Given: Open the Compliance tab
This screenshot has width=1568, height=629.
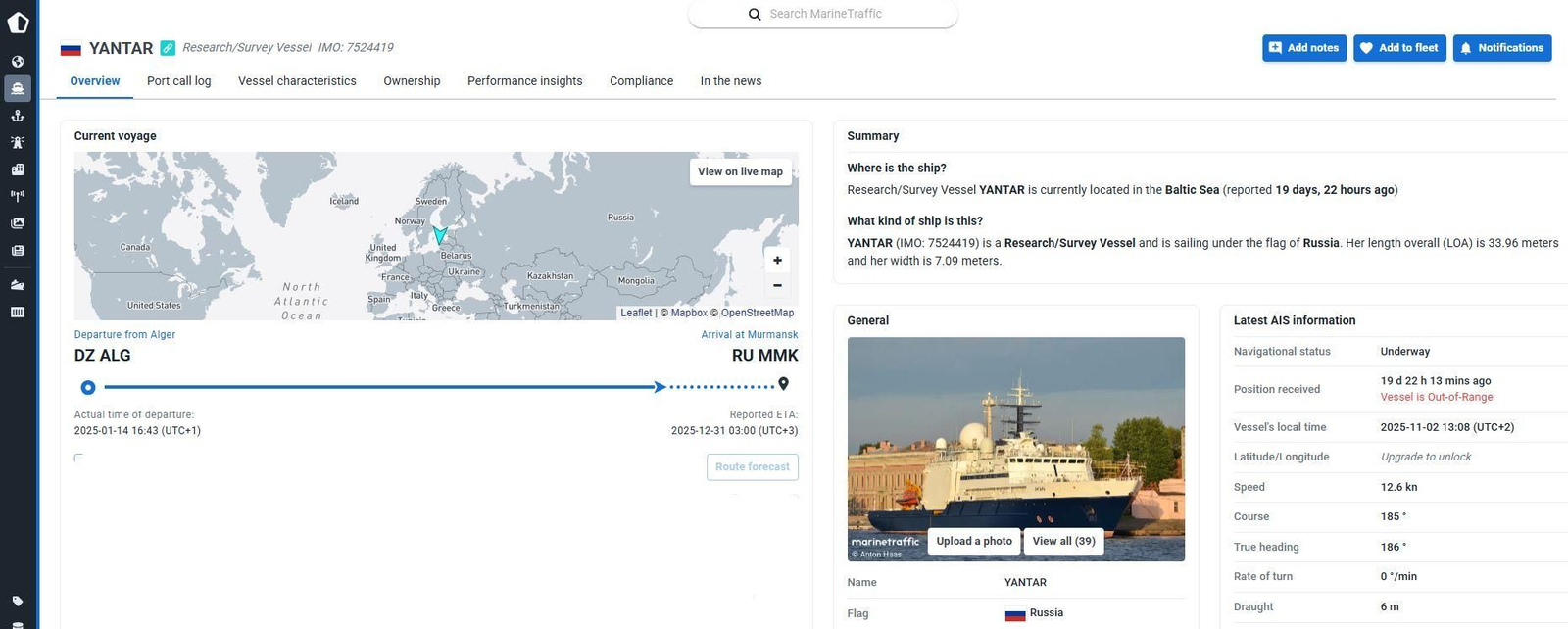Looking at the screenshot, I should pos(642,81).
